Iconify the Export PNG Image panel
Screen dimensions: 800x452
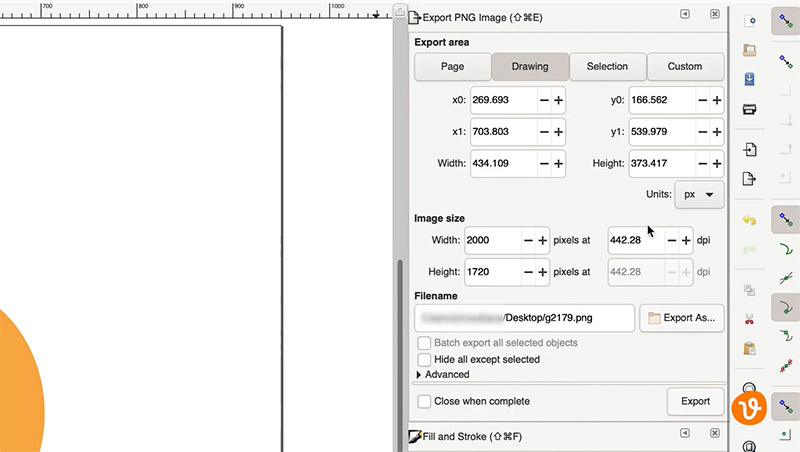click(685, 14)
